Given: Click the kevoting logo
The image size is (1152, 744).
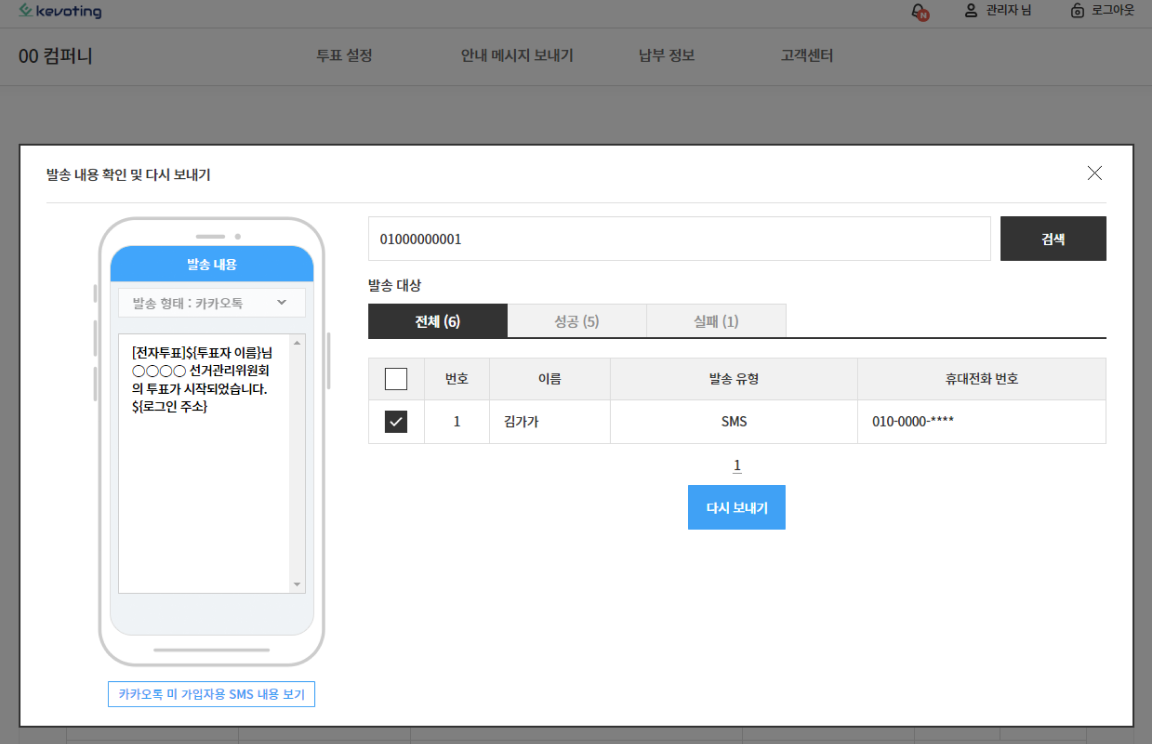Looking at the screenshot, I should coord(60,12).
